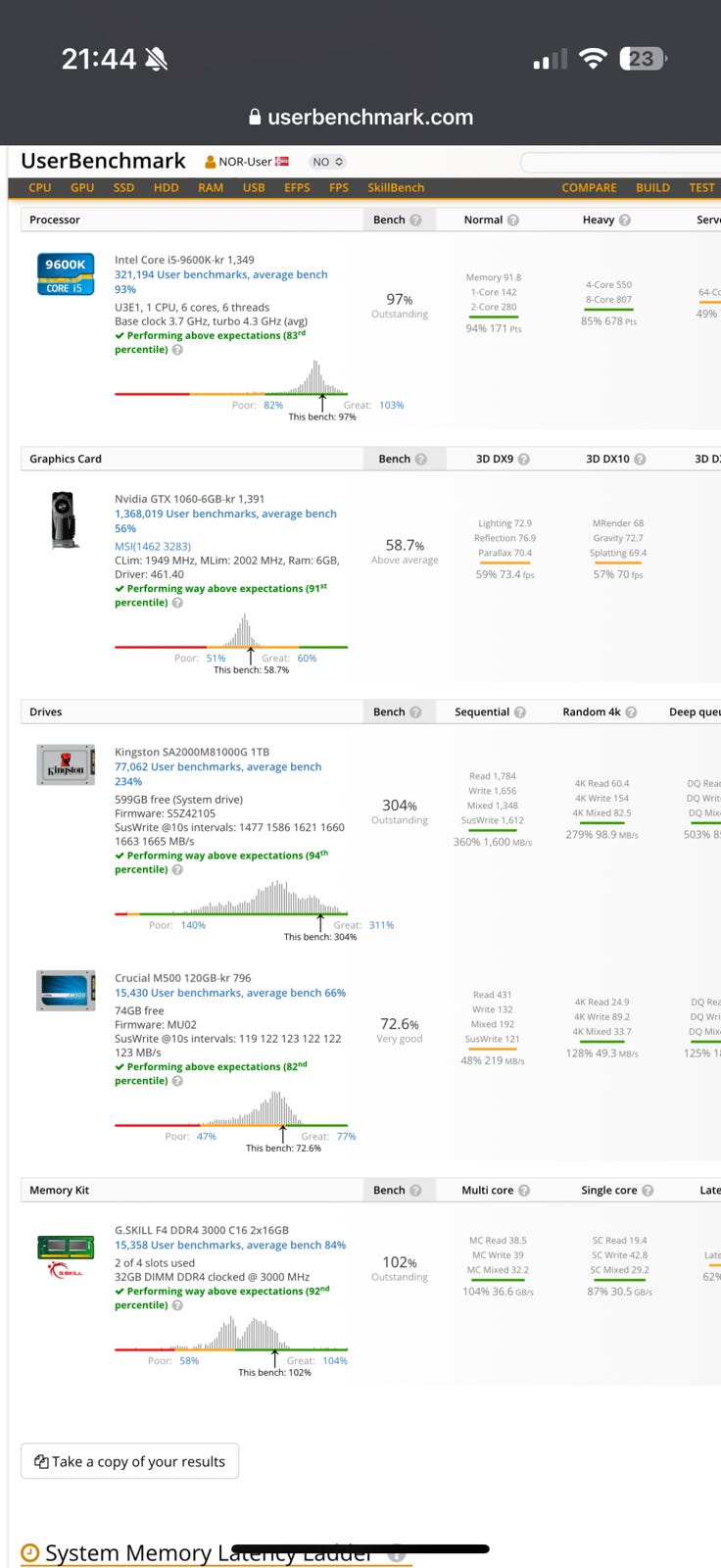721x1568 pixels.
Task: Open the CPU nav menu item
Action: tap(40, 187)
